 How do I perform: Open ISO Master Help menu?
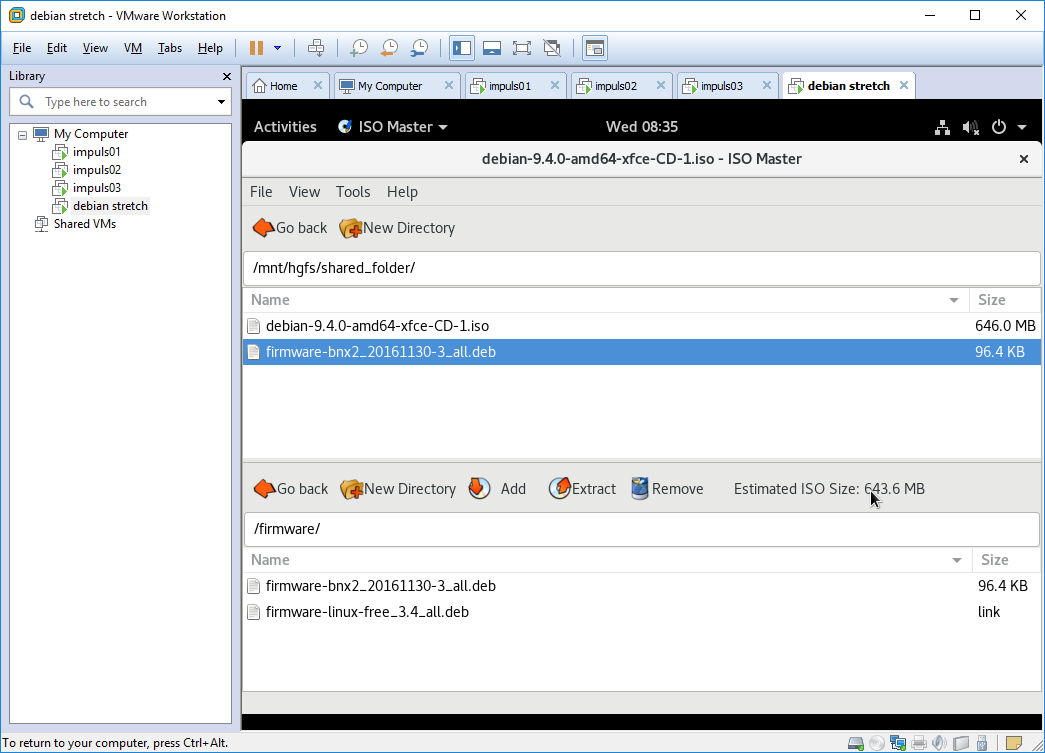coord(403,192)
